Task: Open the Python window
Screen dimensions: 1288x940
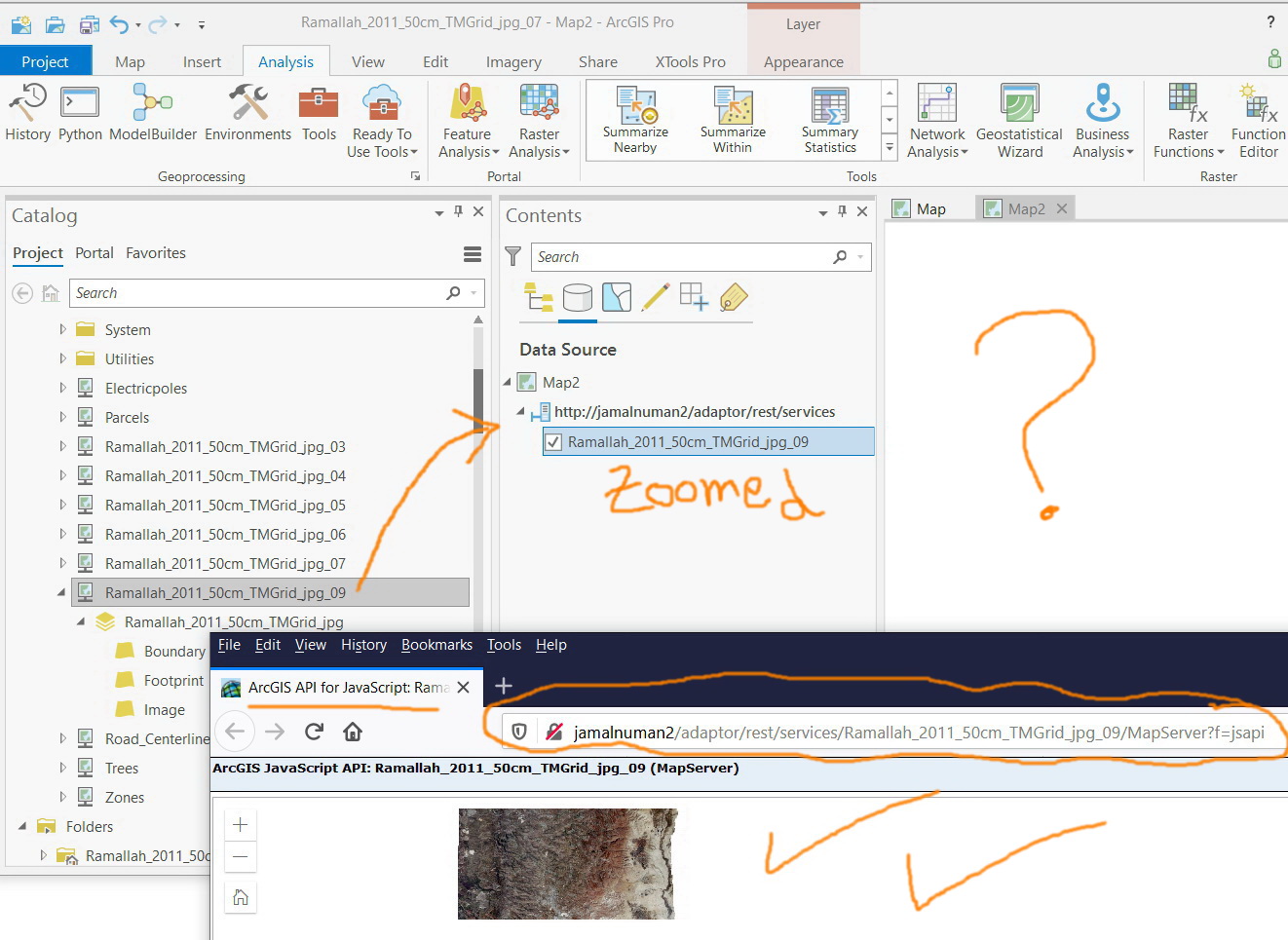Action: pos(80,113)
